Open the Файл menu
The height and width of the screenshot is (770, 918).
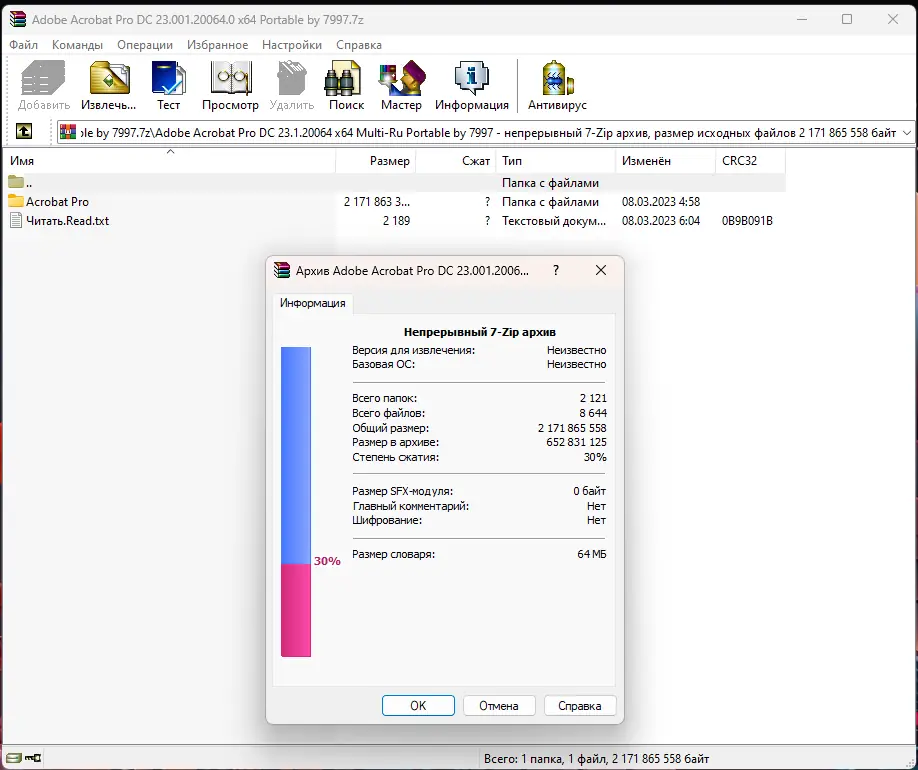[x=23, y=45]
